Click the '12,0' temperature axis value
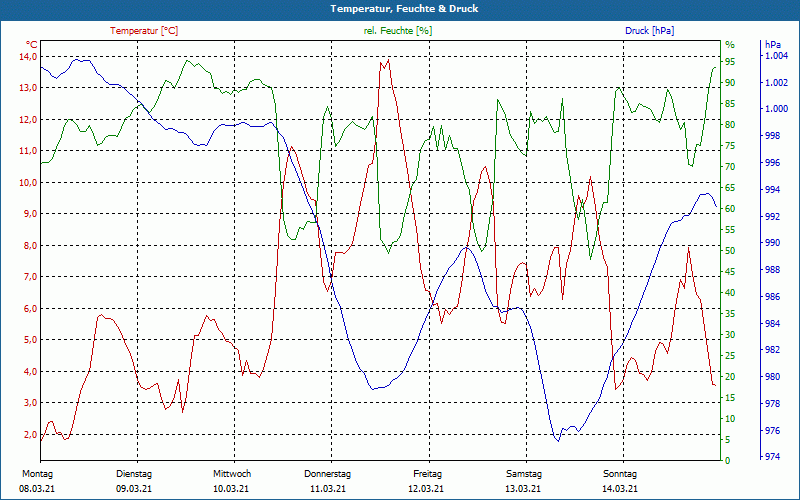The image size is (800, 500). click(28, 119)
